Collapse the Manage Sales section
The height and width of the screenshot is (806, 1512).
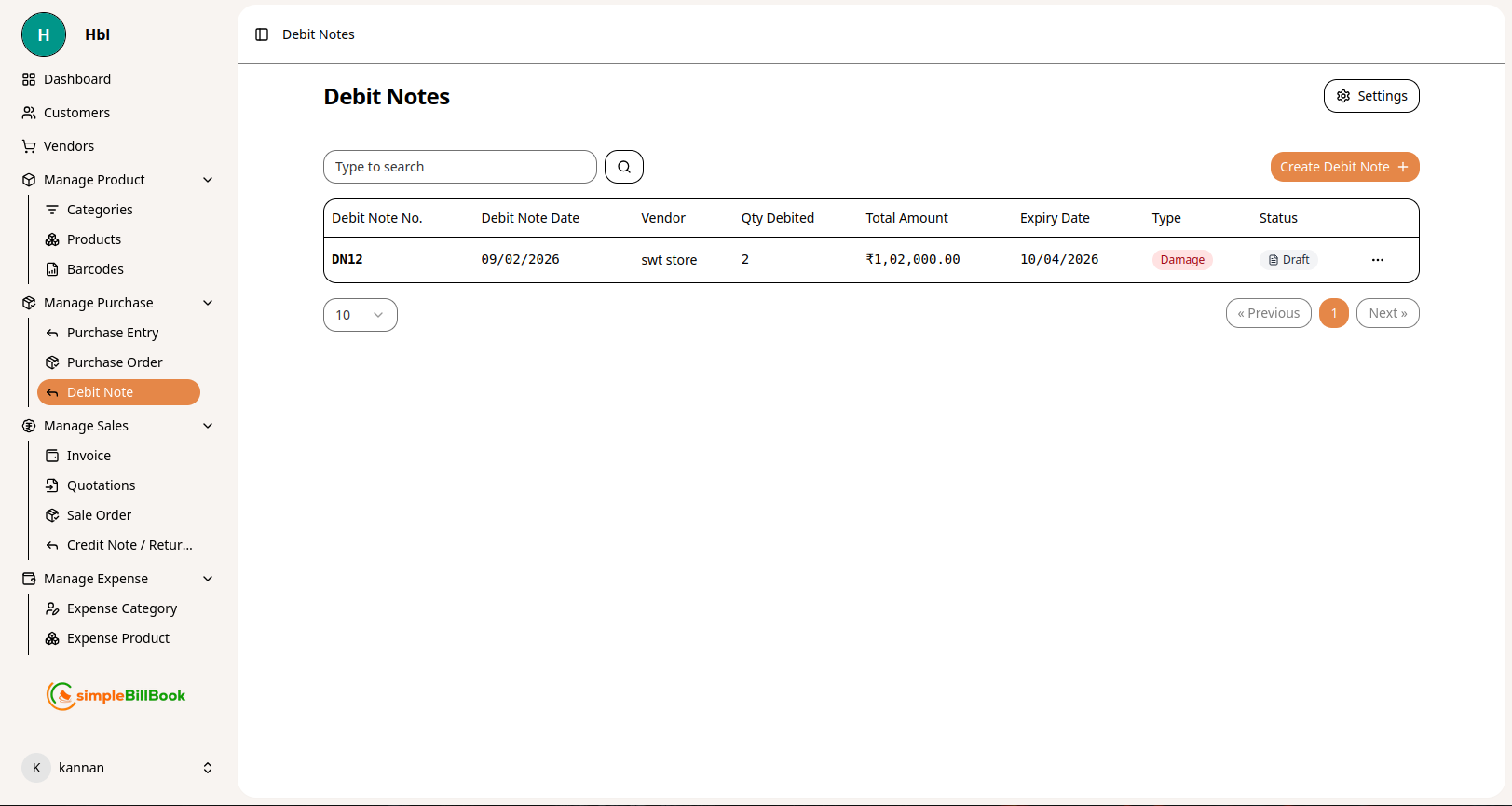pyautogui.click(x=208, y=426)
